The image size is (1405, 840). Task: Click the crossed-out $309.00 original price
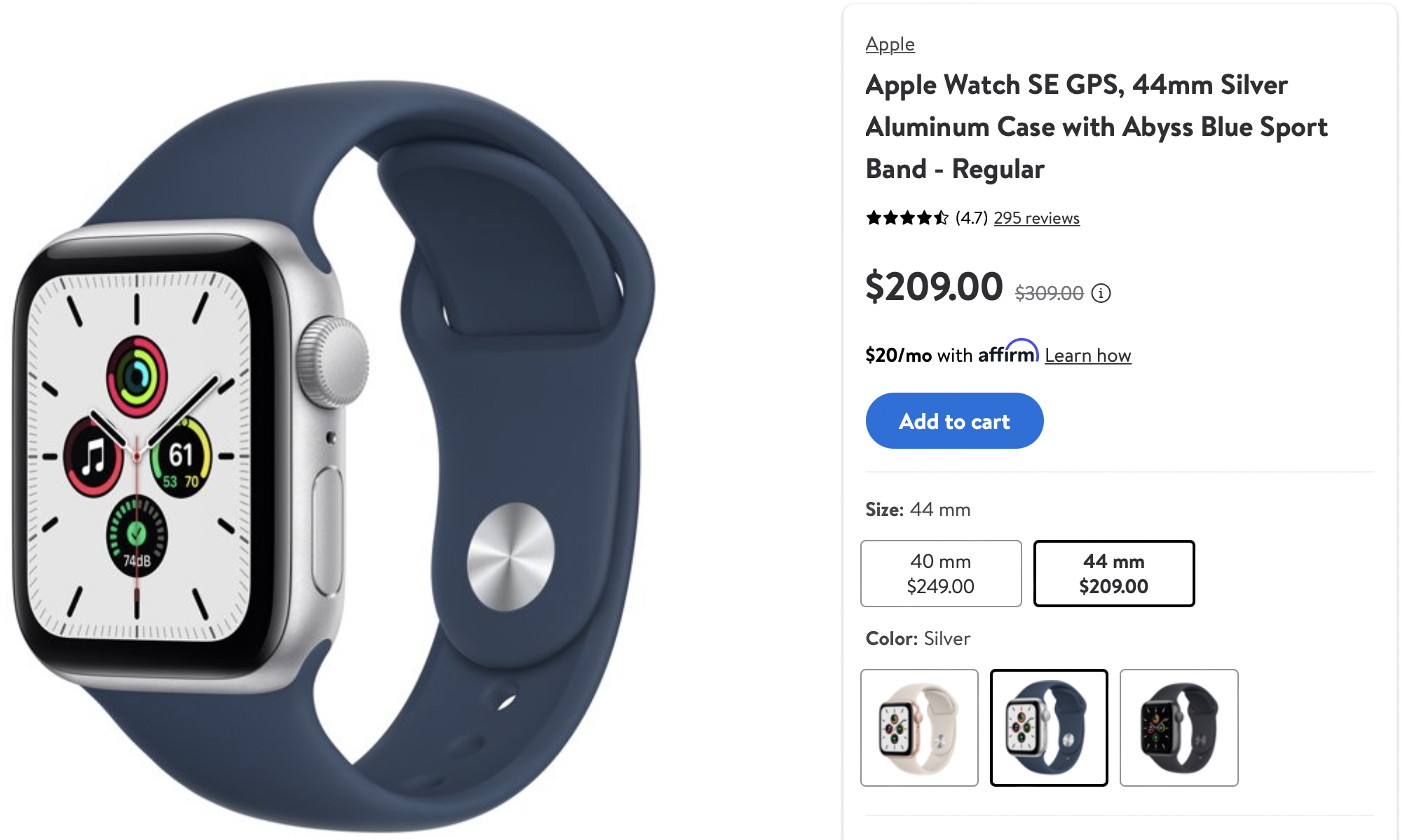[1049, 293]
